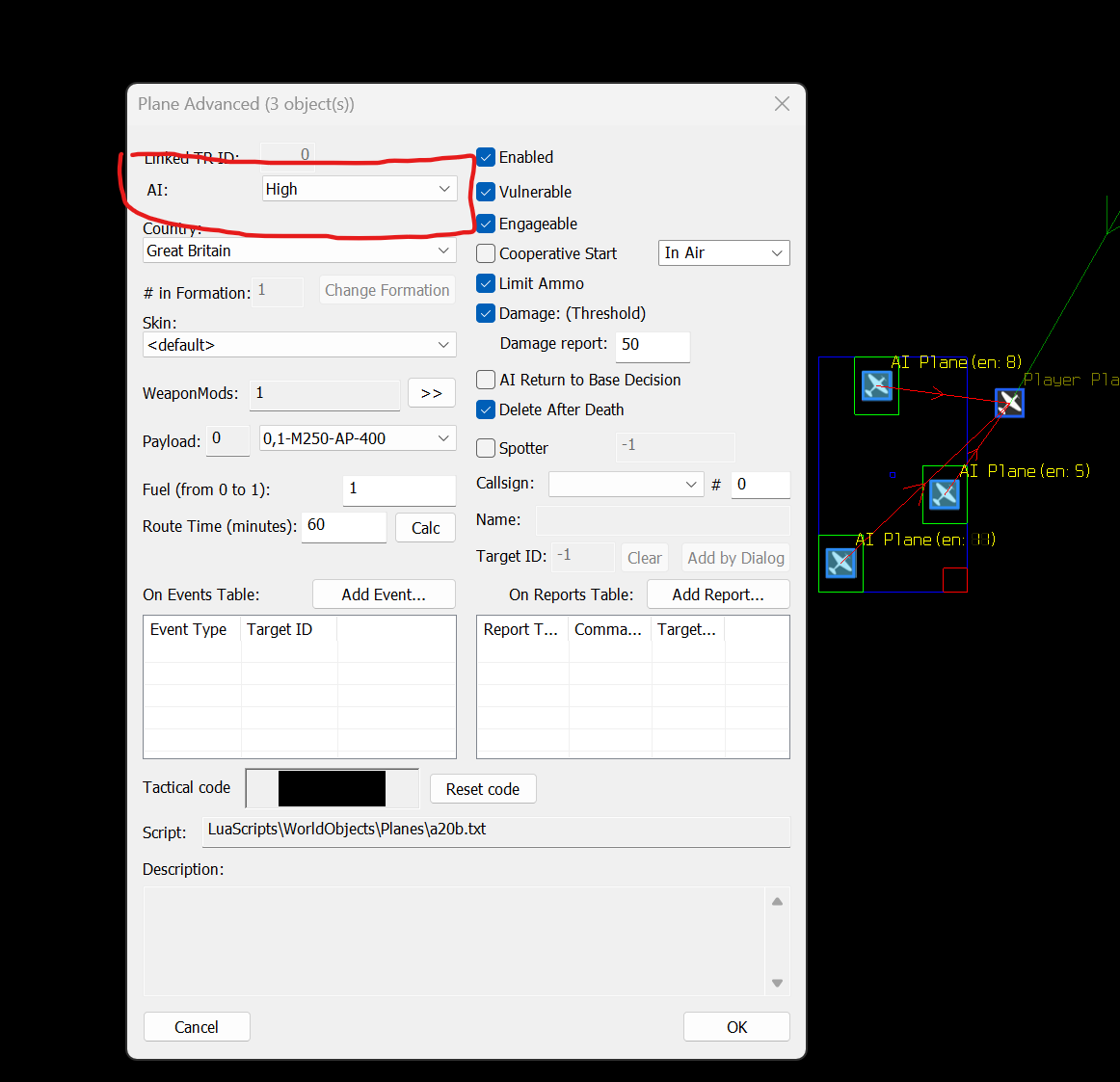Click the description scroll down arrow

click(777, 984)
